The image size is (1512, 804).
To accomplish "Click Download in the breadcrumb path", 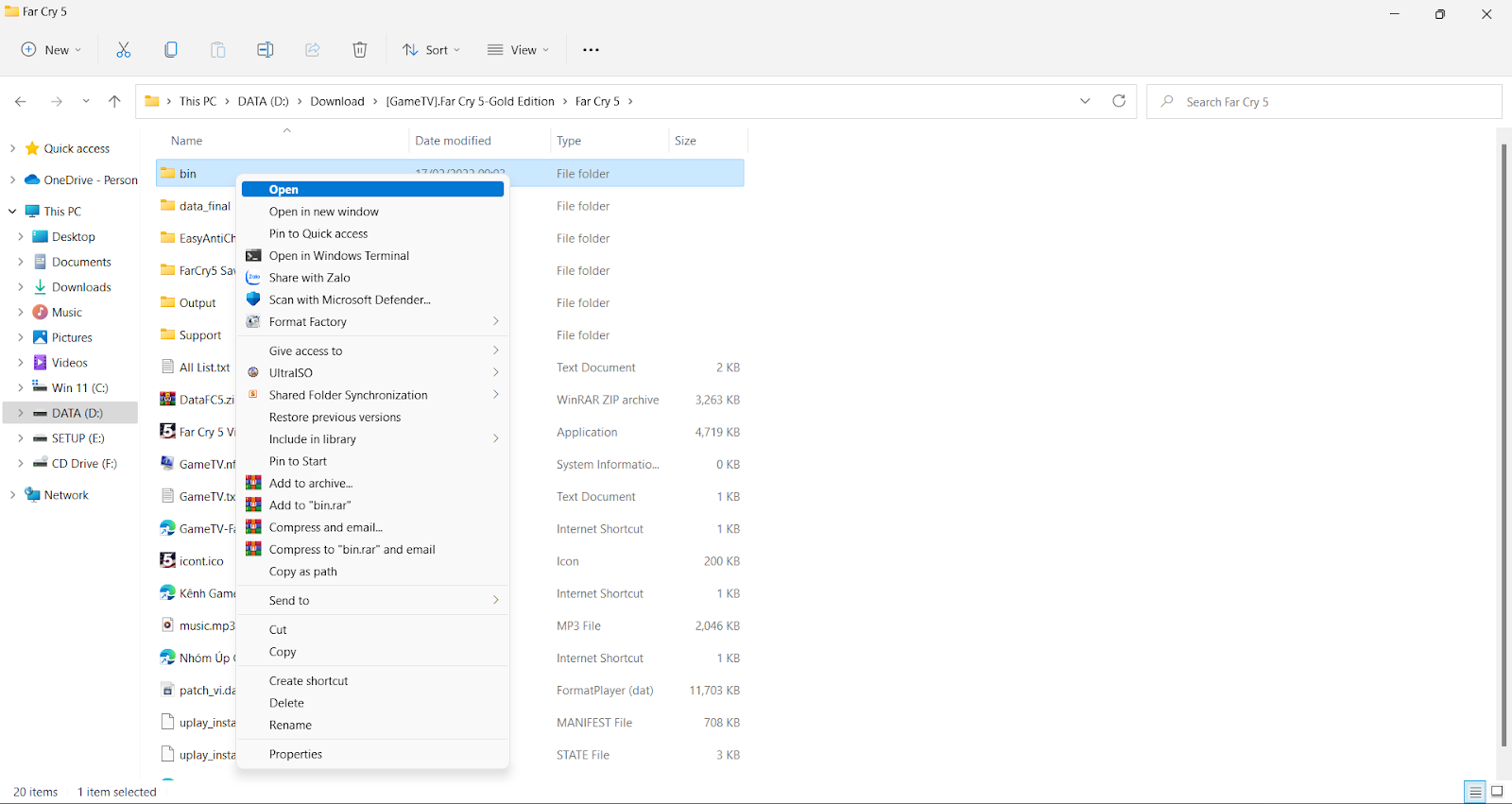I will [337, 101].
